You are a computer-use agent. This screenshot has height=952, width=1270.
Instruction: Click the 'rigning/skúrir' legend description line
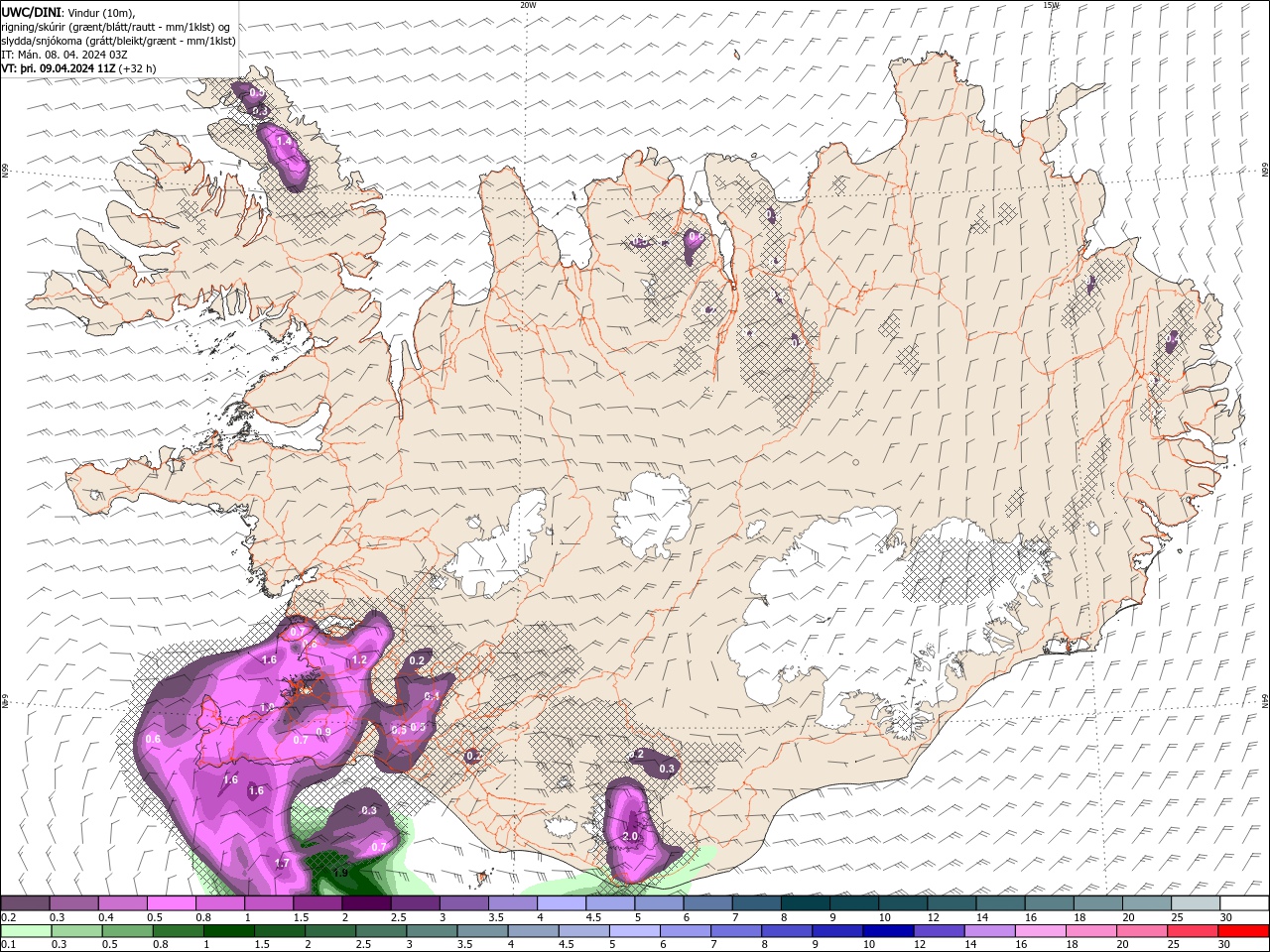(x=116, y=27)
